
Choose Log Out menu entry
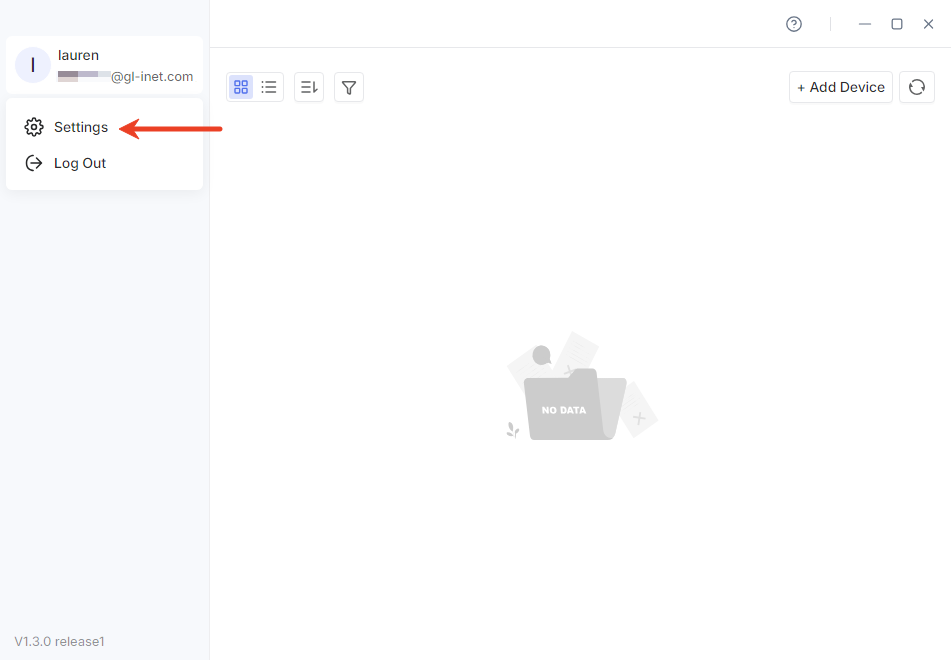80,163
